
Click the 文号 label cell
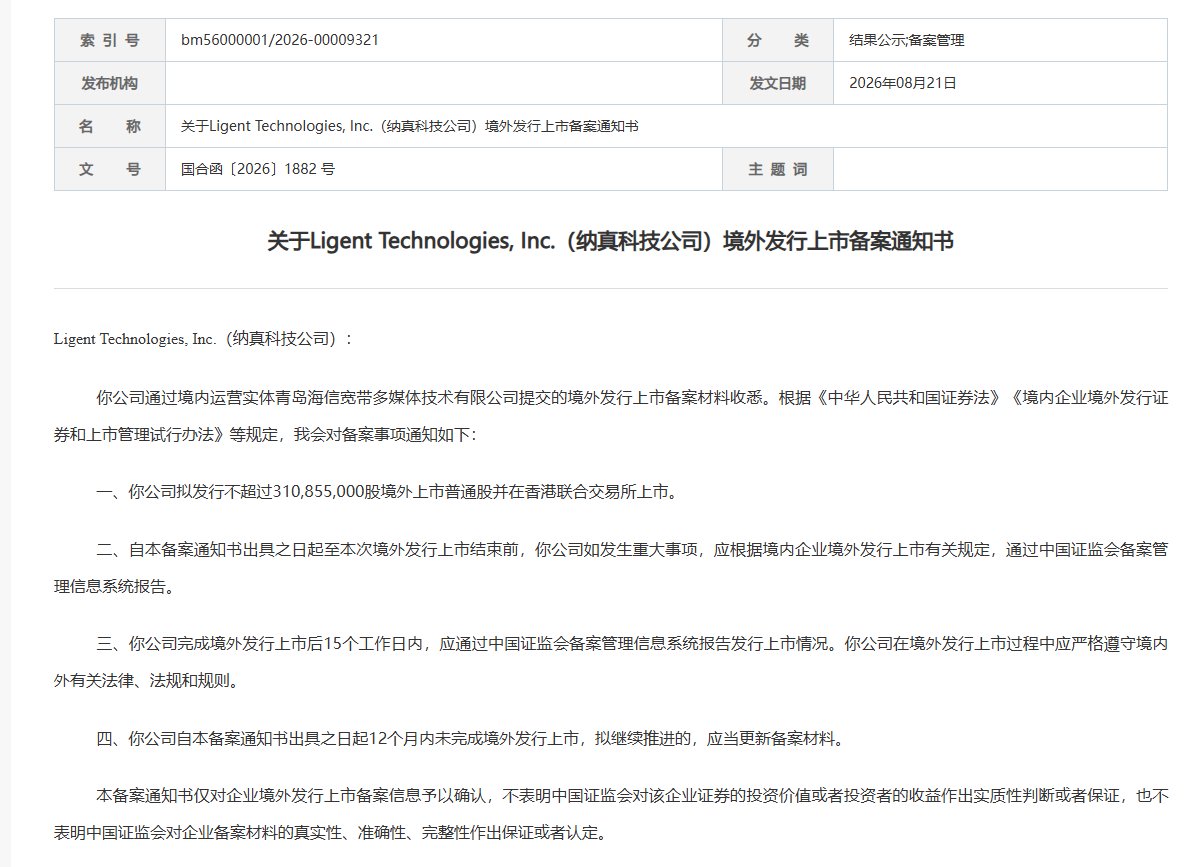coord(110,169)
